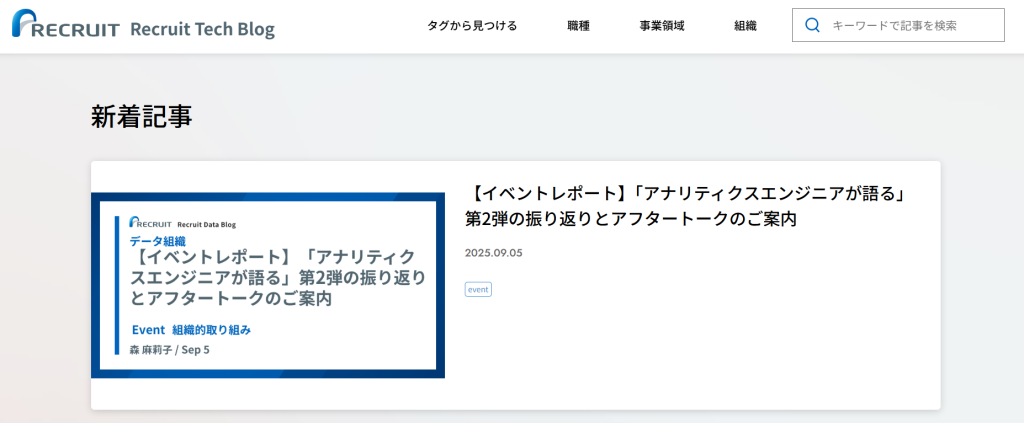This screenshot has width=1024, height=423.
Task: Click the 2025.09.05 article date
Action: (493, 253)
